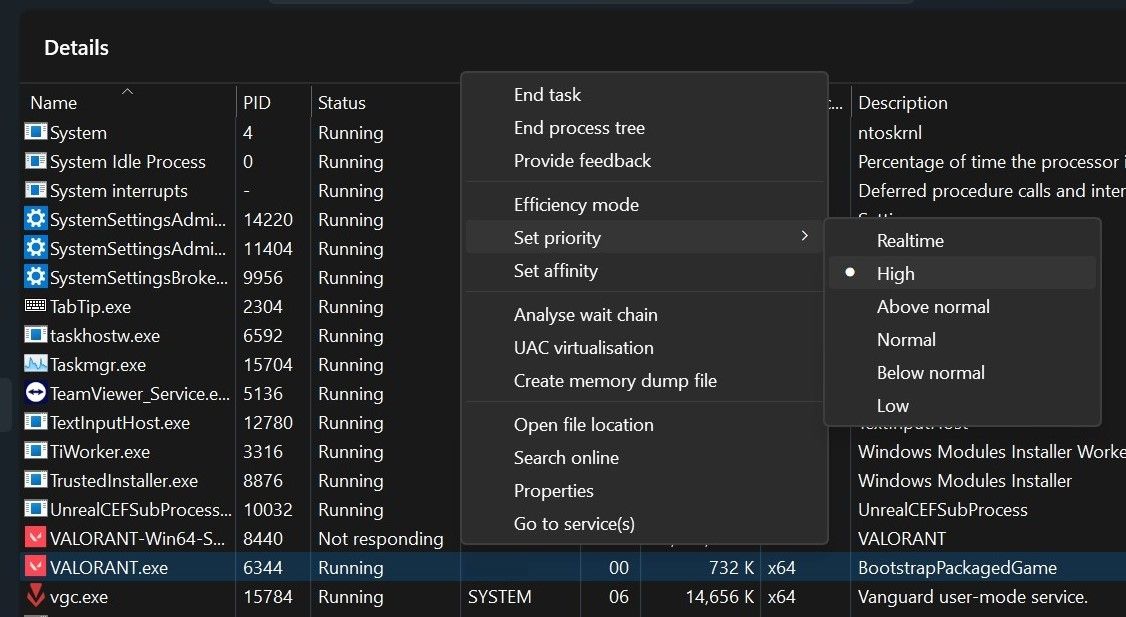1126x617 pixels.
Task: Click the SystemSettingsBroker gear icon
Action: coord(36,277)
